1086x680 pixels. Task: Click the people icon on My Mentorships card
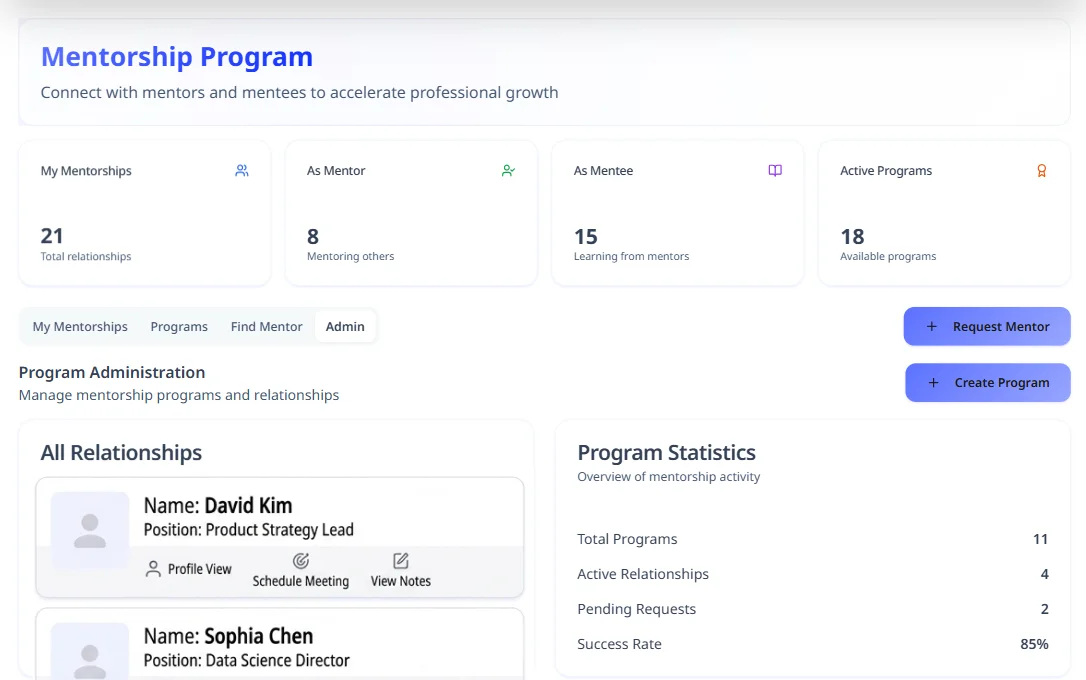coord(242,170)
